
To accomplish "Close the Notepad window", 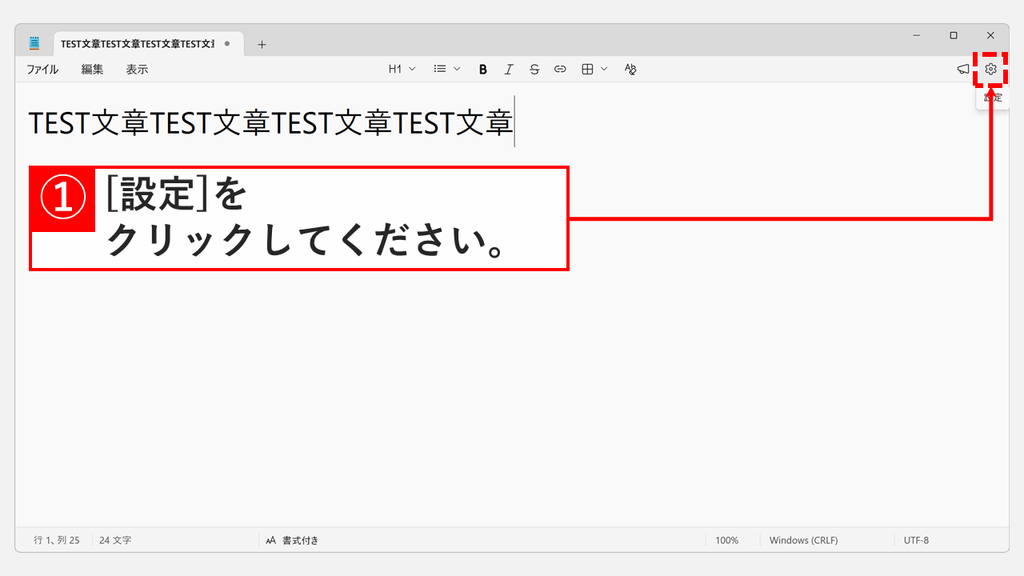I will tap(991, 35).
